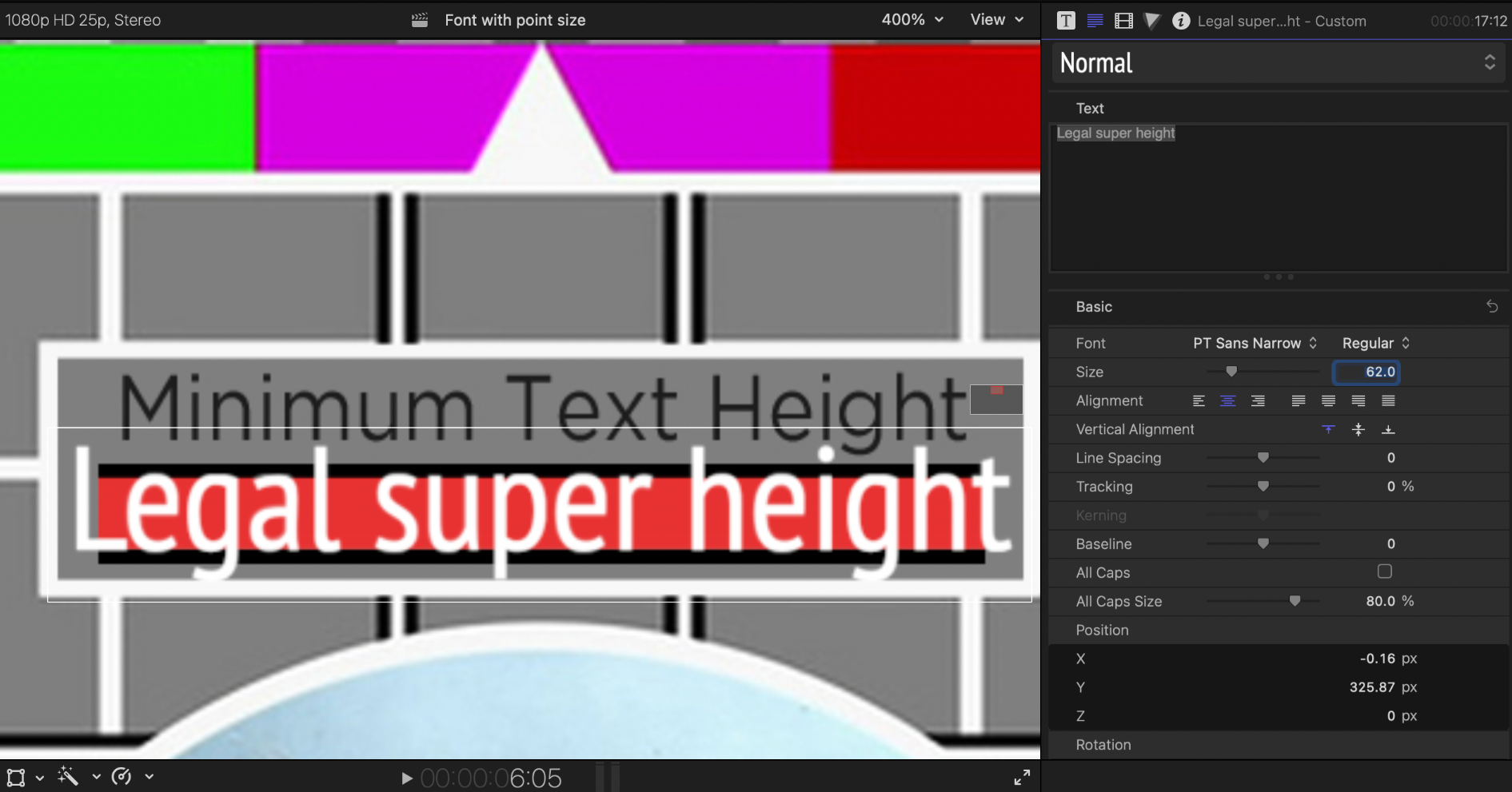Fully justify text
This screenshot has width=1512, height=792.
(x=1388, y=400)
